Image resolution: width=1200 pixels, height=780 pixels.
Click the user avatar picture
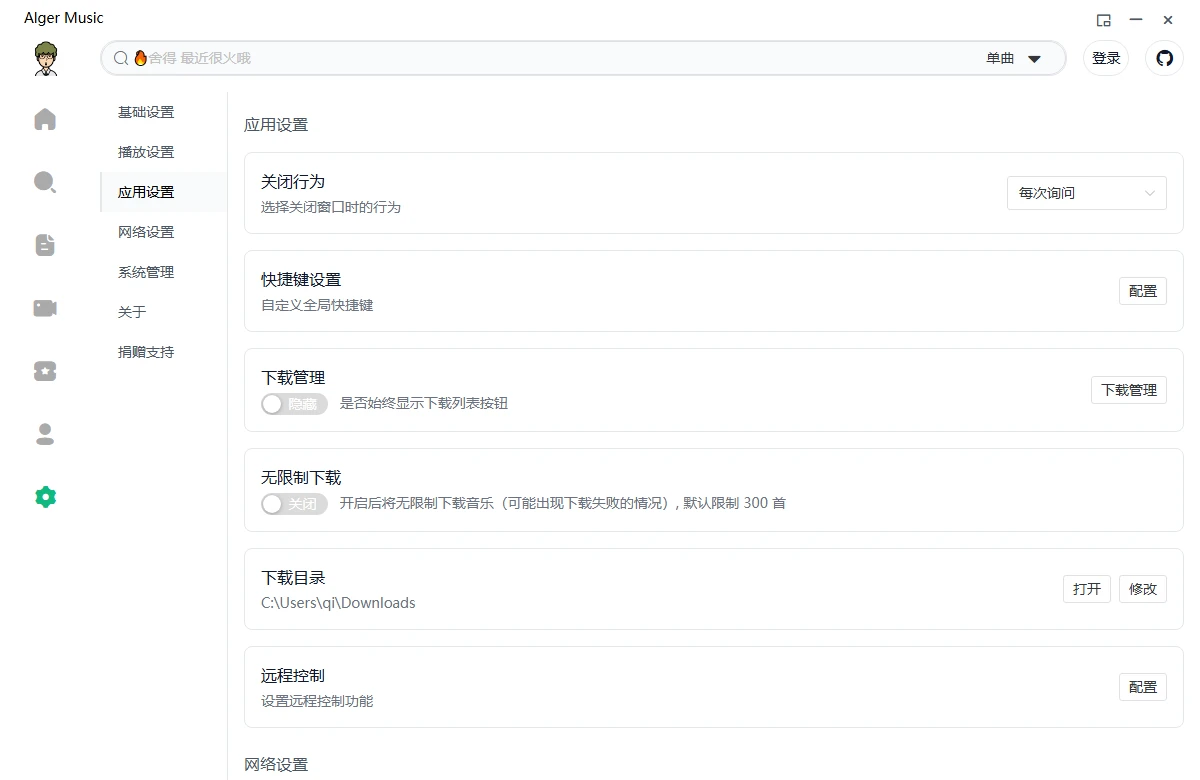[45, 59]
